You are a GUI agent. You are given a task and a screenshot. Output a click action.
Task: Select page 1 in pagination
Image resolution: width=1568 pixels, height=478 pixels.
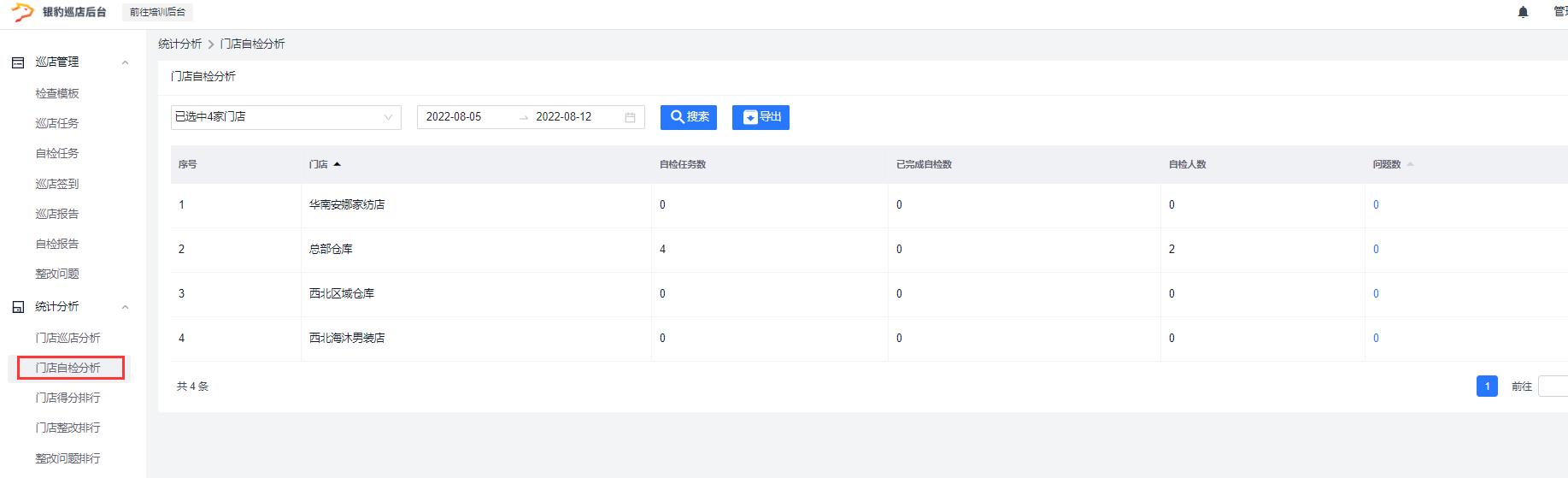click(x=1487, y=387)
